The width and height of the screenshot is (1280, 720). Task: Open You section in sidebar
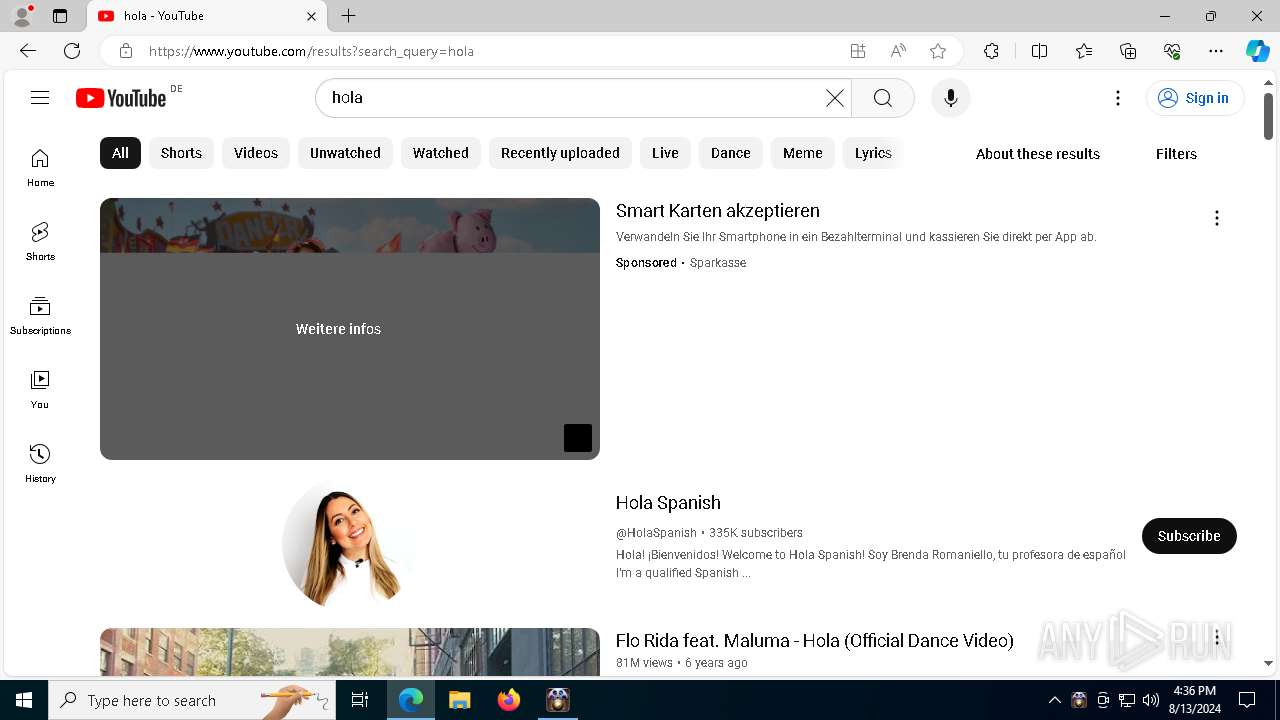(x=40, y=390)
